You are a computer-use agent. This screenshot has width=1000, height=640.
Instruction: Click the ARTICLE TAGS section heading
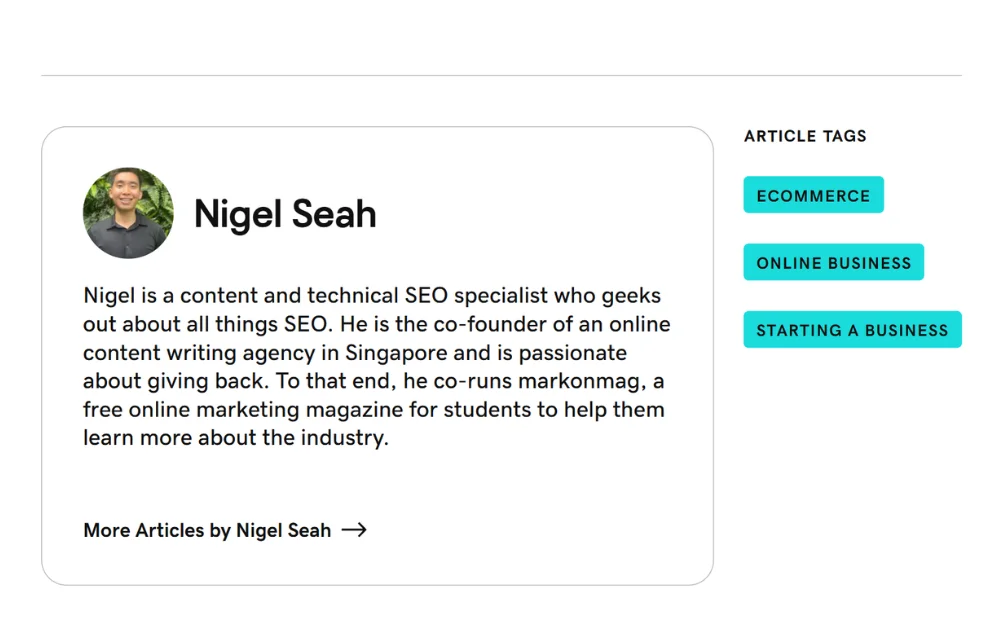(805, 135)
